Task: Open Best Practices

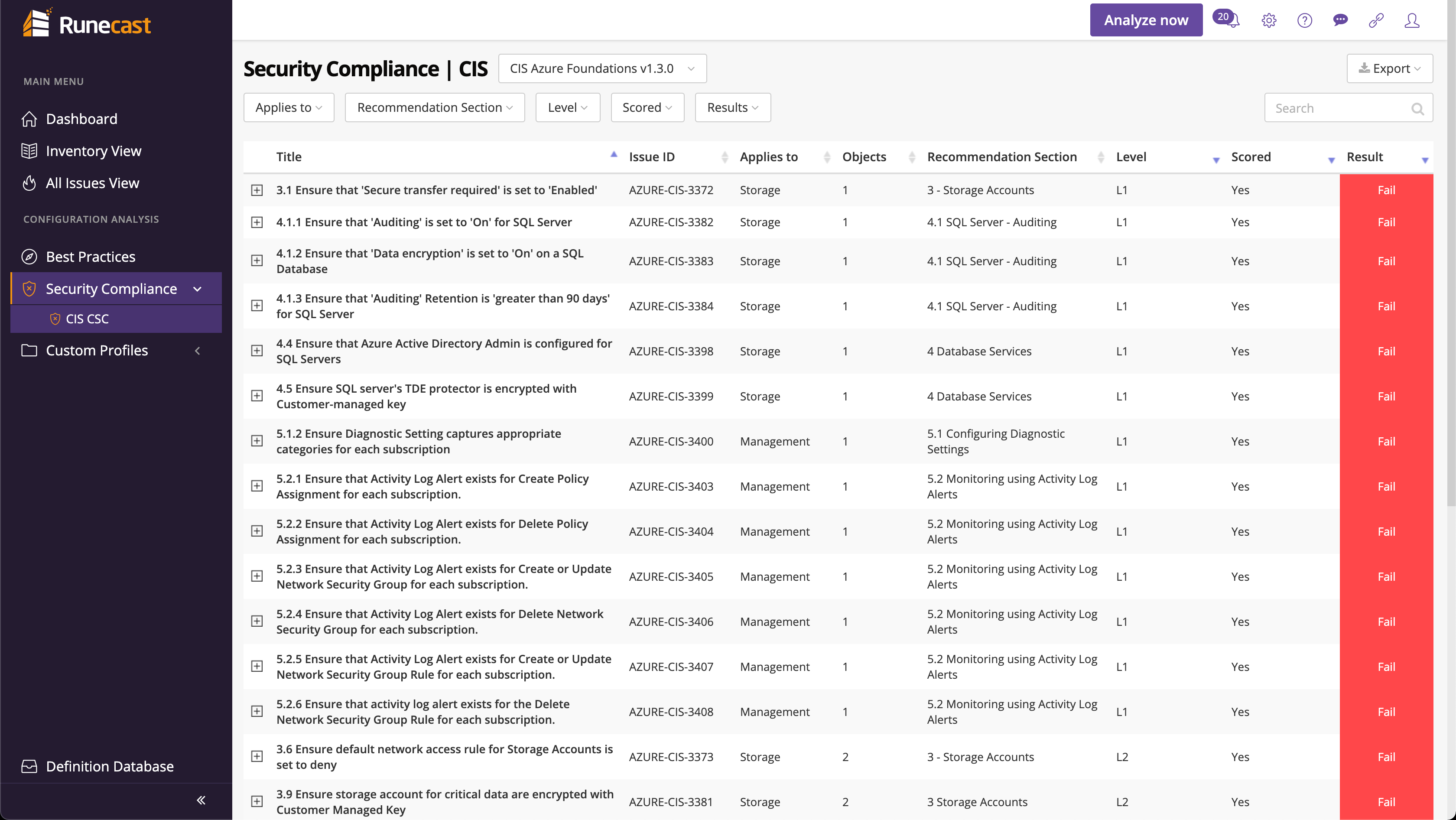Action: tap(91, 257)
